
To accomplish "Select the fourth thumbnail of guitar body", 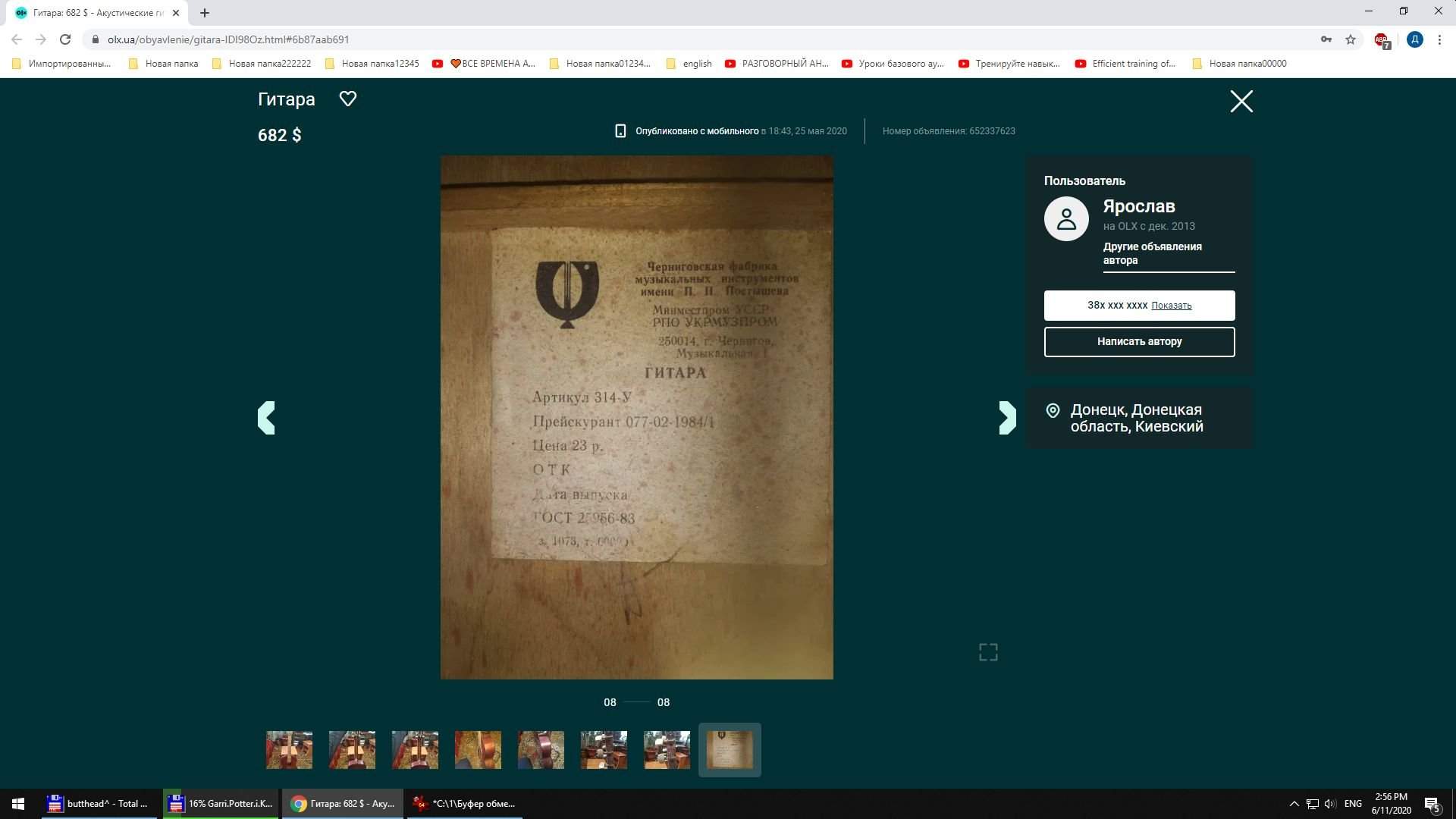I will click(x=478, y=750).
